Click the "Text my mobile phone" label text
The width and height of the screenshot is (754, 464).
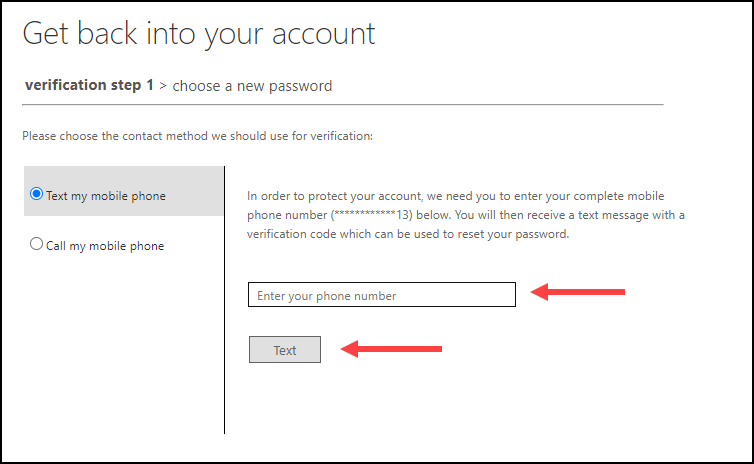[x=105, y=196]
